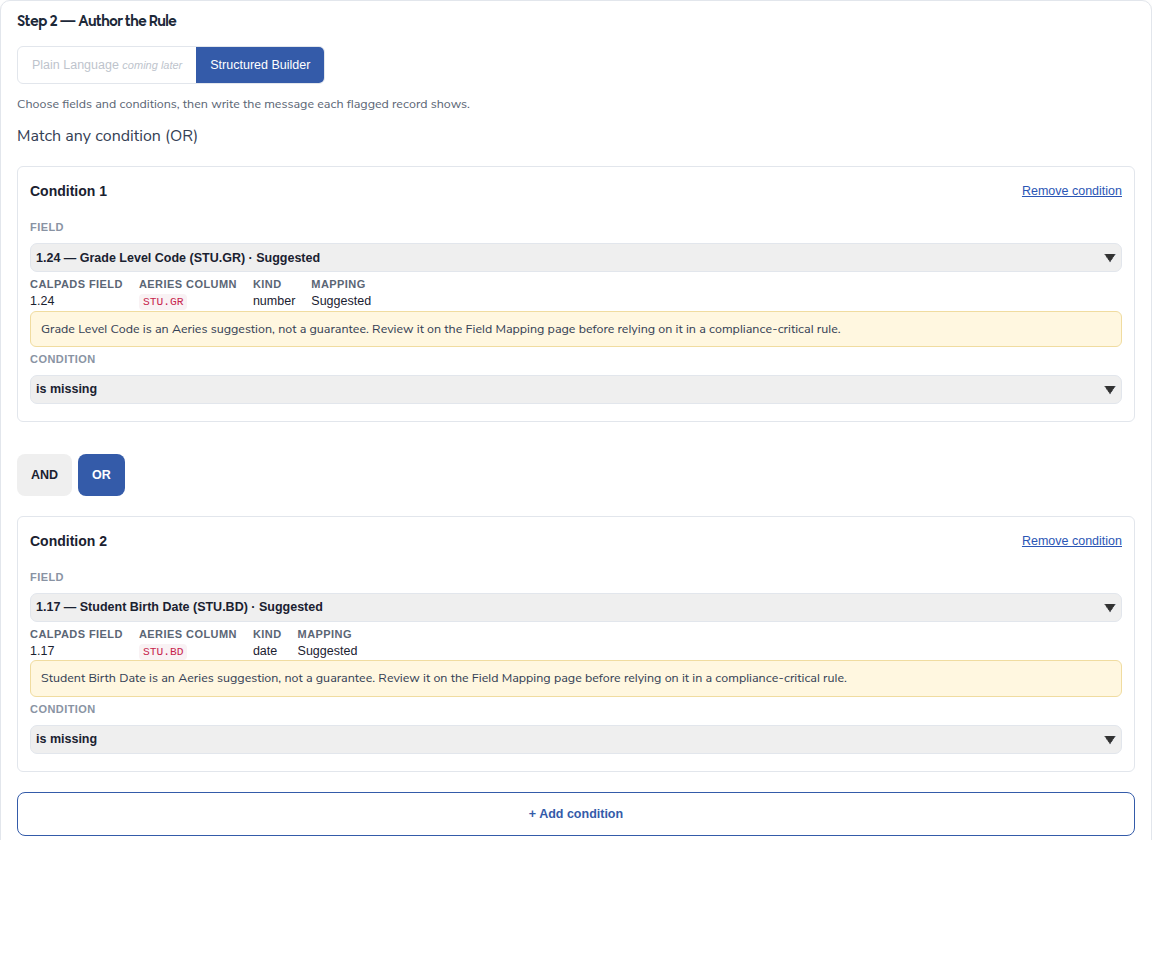The height and width of the screenshot is (969, 1152).
Task: Click the 'Condition 1' heading
Action: click(68, 191)
